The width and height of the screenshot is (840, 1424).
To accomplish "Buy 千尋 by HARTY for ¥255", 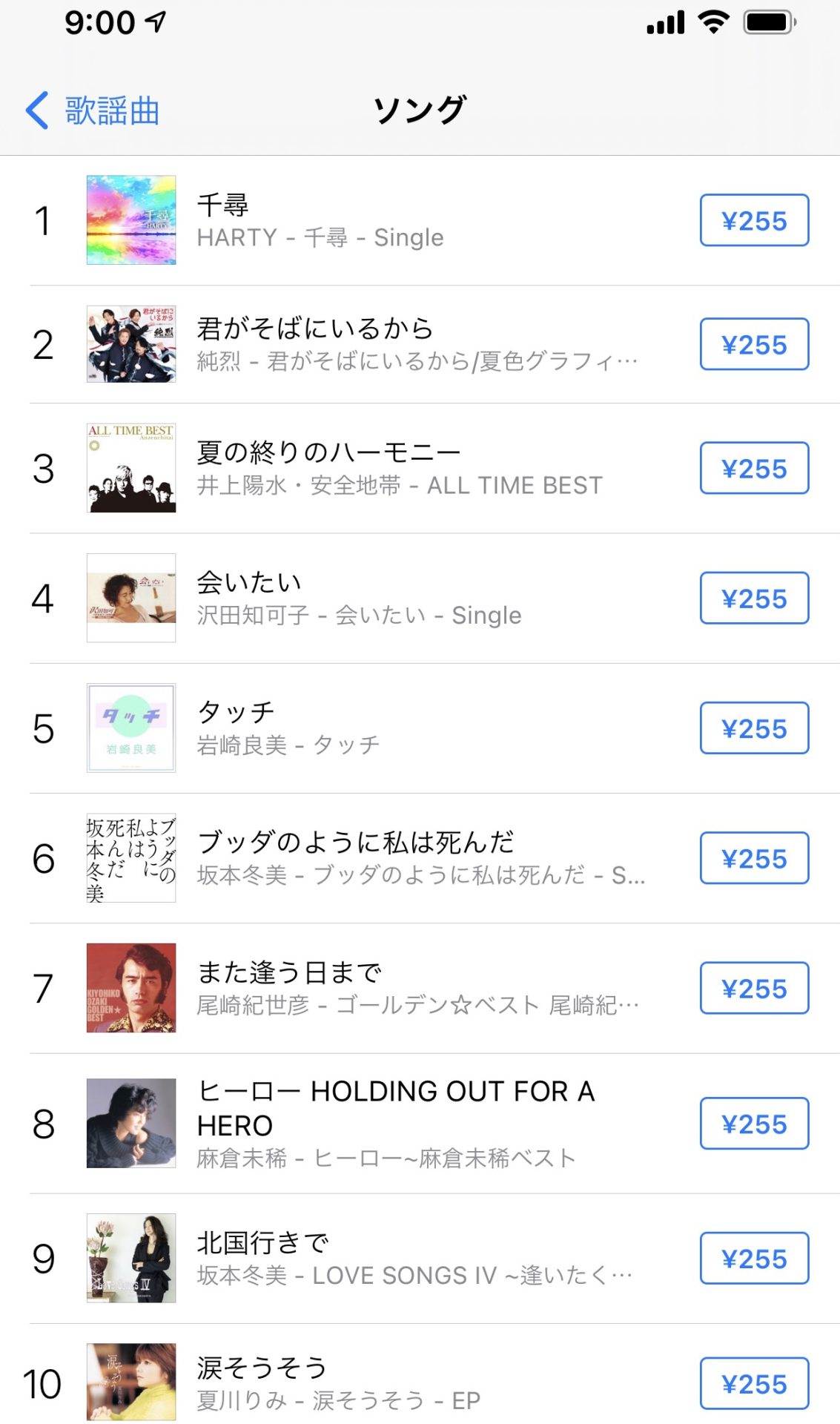I will (754, 220).
